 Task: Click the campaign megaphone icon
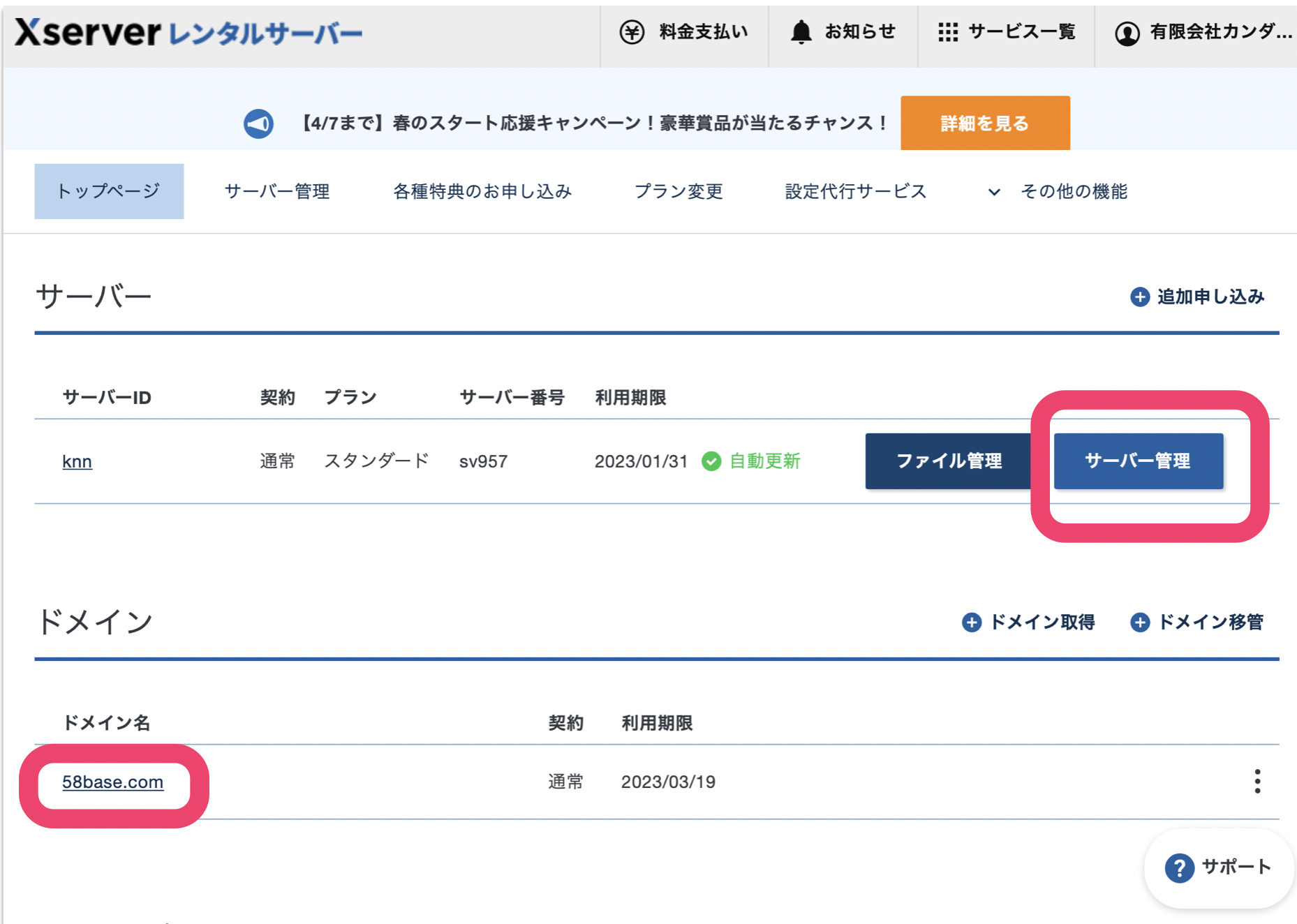pos(258,124)
